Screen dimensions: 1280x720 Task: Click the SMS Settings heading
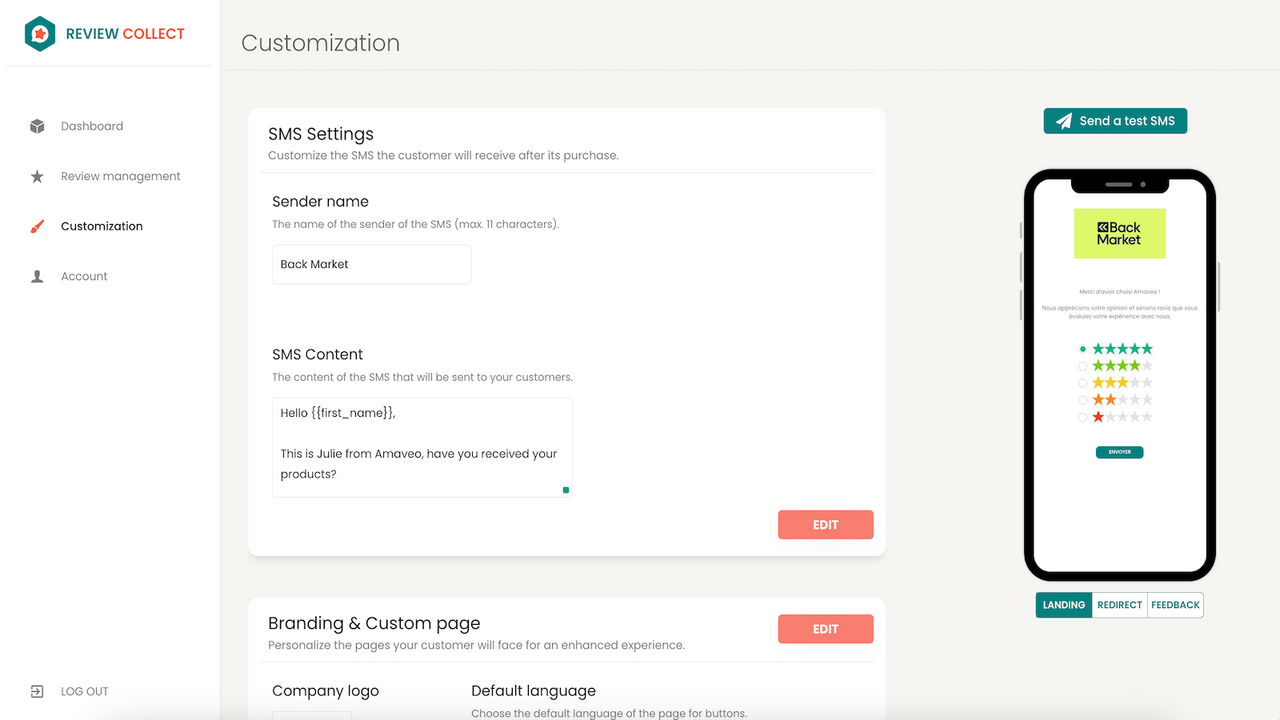tap(321, 134)
